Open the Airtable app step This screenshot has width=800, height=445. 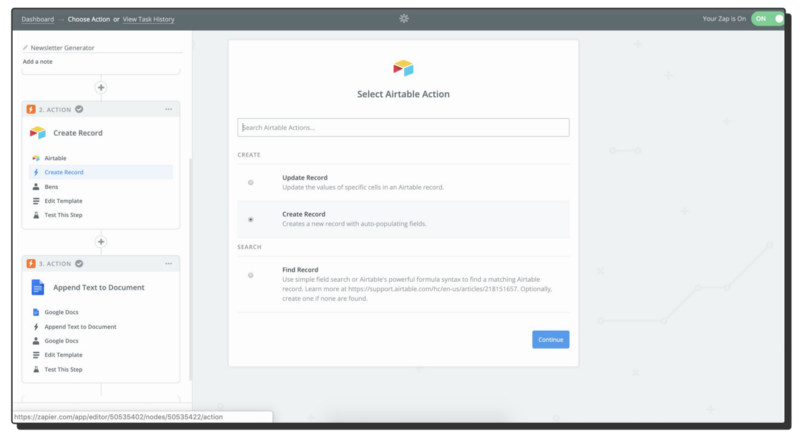55,158
